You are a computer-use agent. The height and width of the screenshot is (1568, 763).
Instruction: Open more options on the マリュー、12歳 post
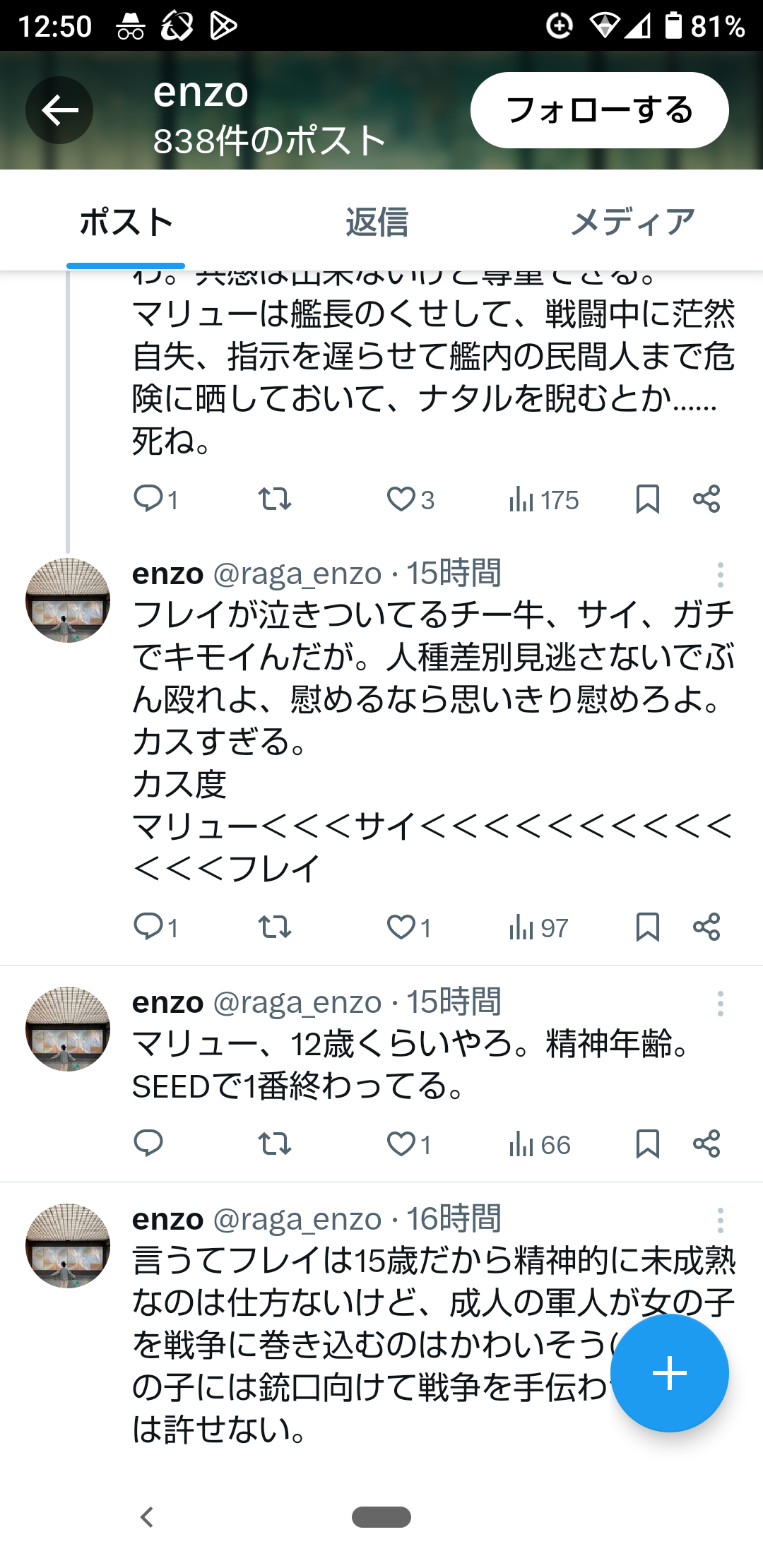point(720,1004)
